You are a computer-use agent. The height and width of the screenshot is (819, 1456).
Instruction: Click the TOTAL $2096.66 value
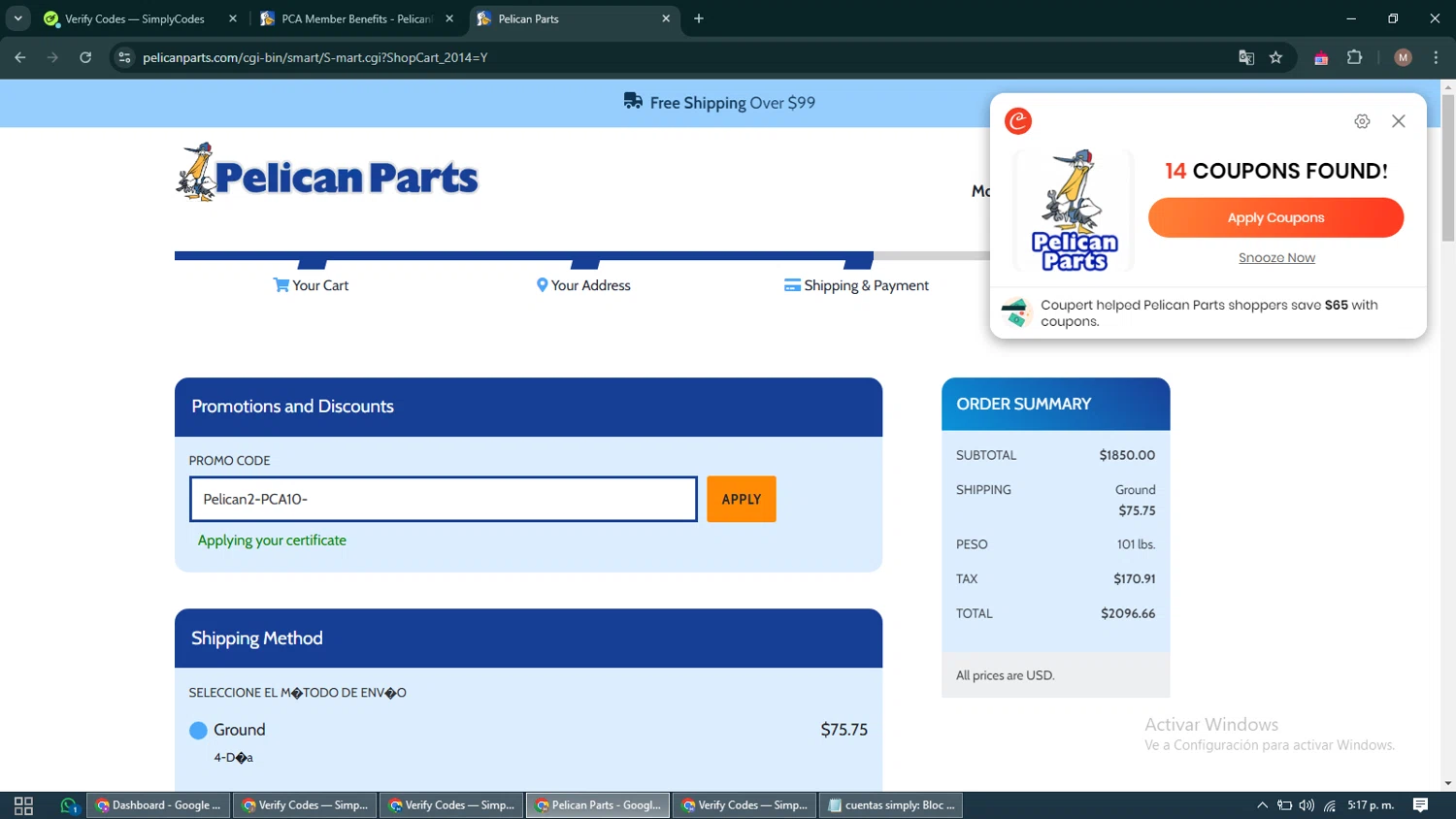[x=1128, y=613]
